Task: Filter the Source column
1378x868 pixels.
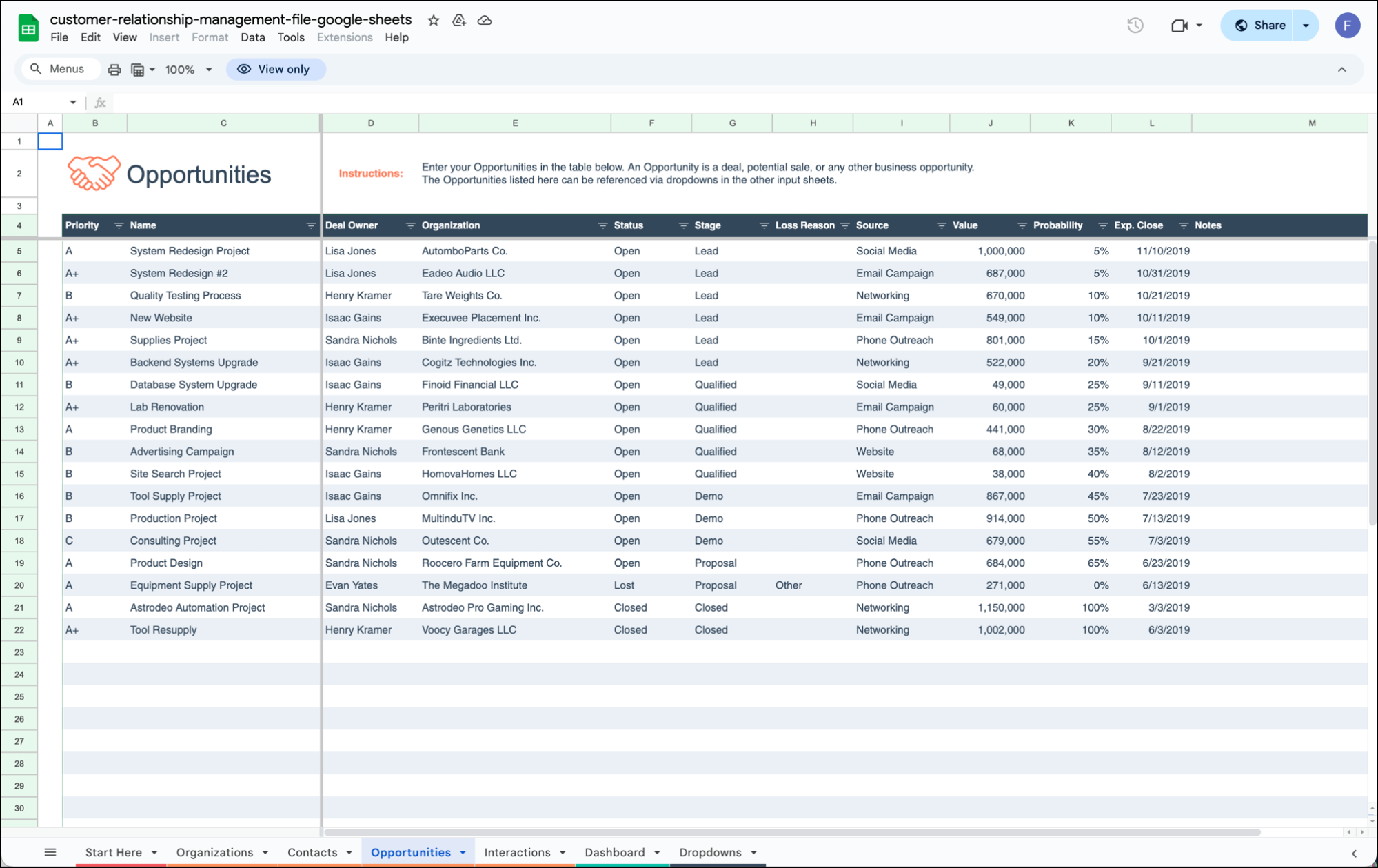Action: (942, 225)
